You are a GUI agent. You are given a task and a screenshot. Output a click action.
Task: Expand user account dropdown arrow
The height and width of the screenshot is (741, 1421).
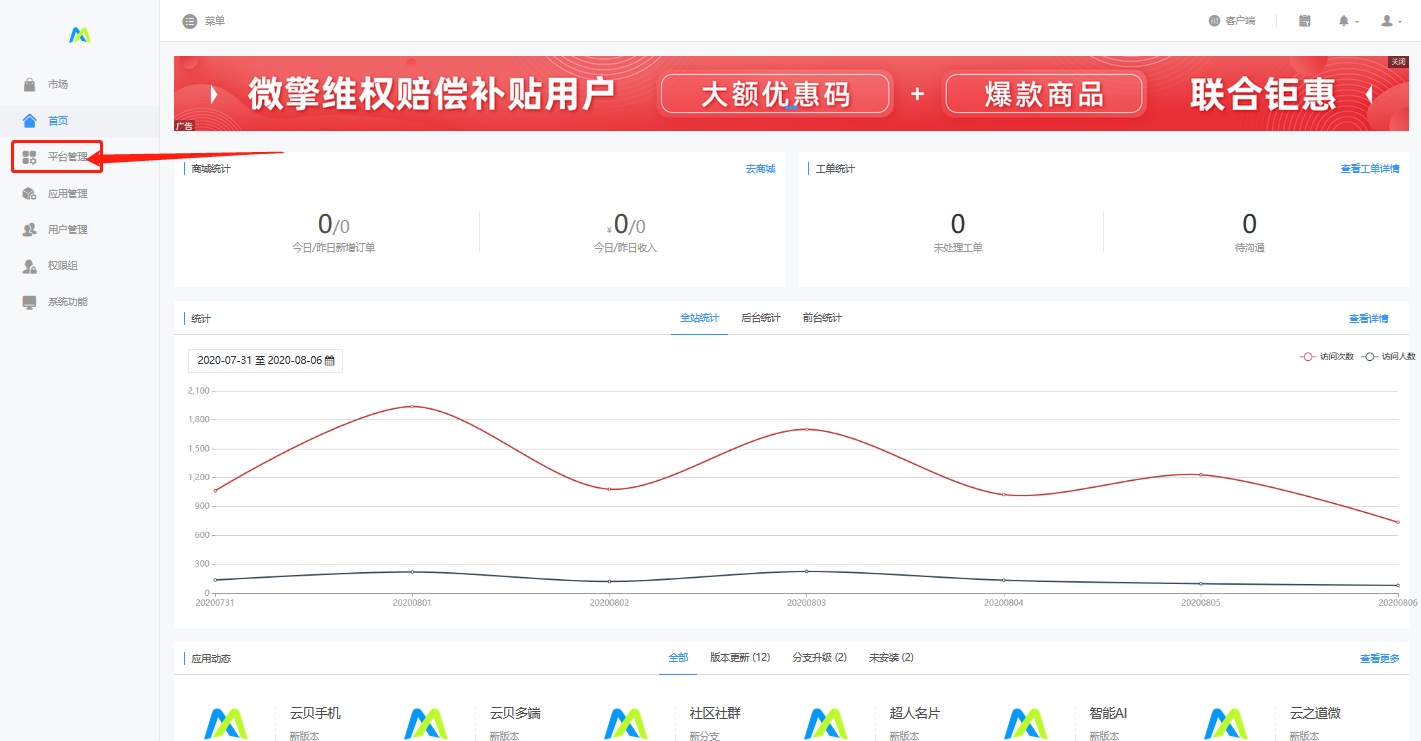click(x=1400, y=22)
